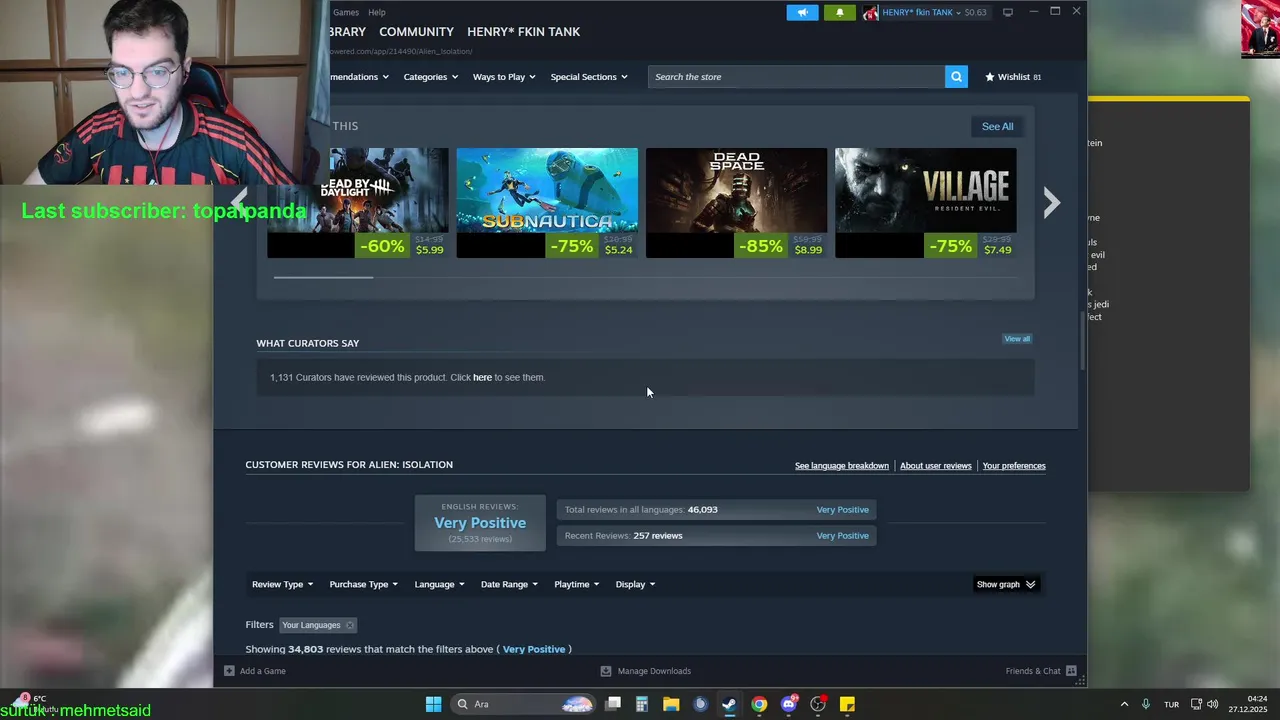Open the Games menu
1280x720 pixels.
(x=346, y=12)
